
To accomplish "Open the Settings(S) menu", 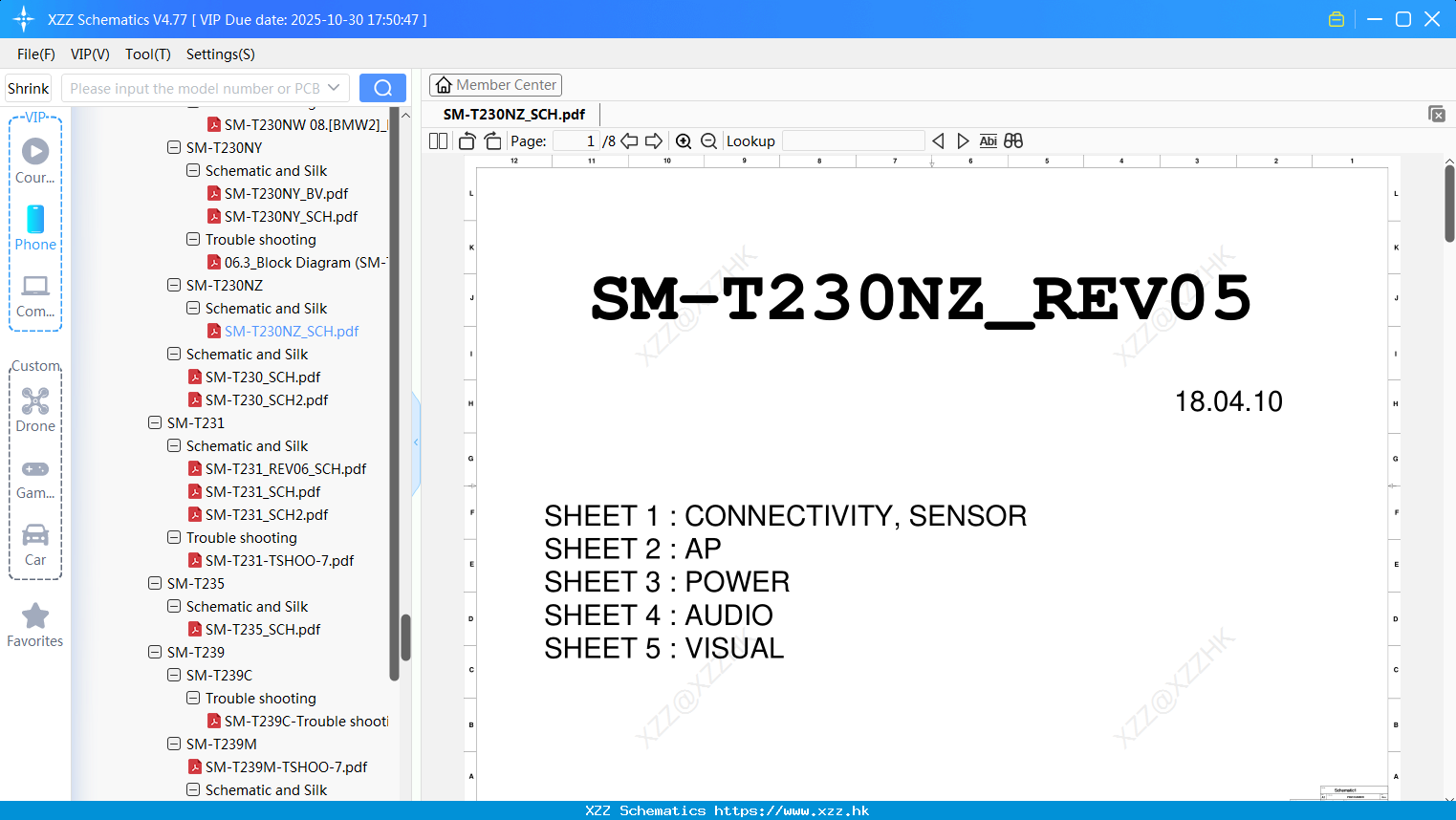I will click(x=221, y=54).
